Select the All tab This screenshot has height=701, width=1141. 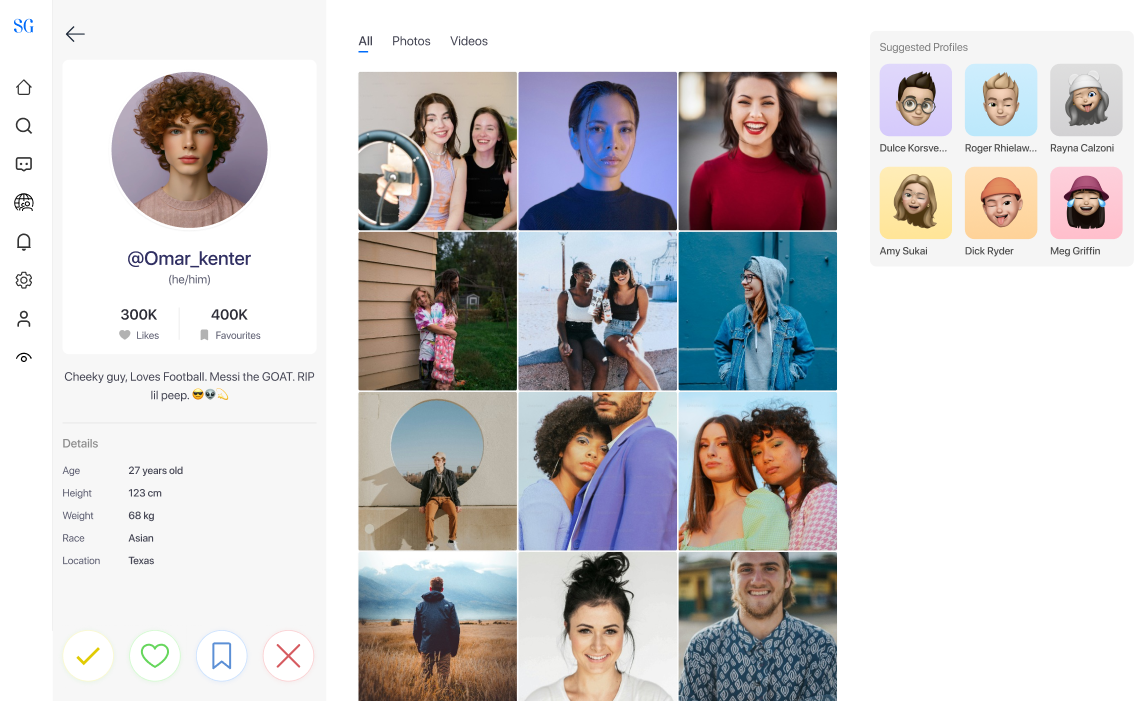click(365, 41)
